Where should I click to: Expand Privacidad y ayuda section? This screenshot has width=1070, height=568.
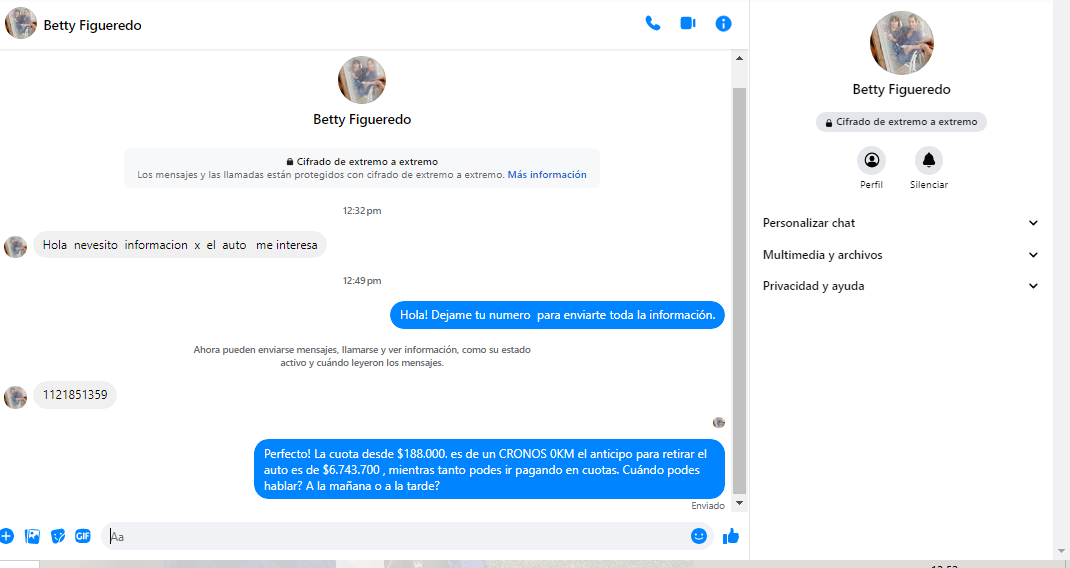(x=900, y=286)
